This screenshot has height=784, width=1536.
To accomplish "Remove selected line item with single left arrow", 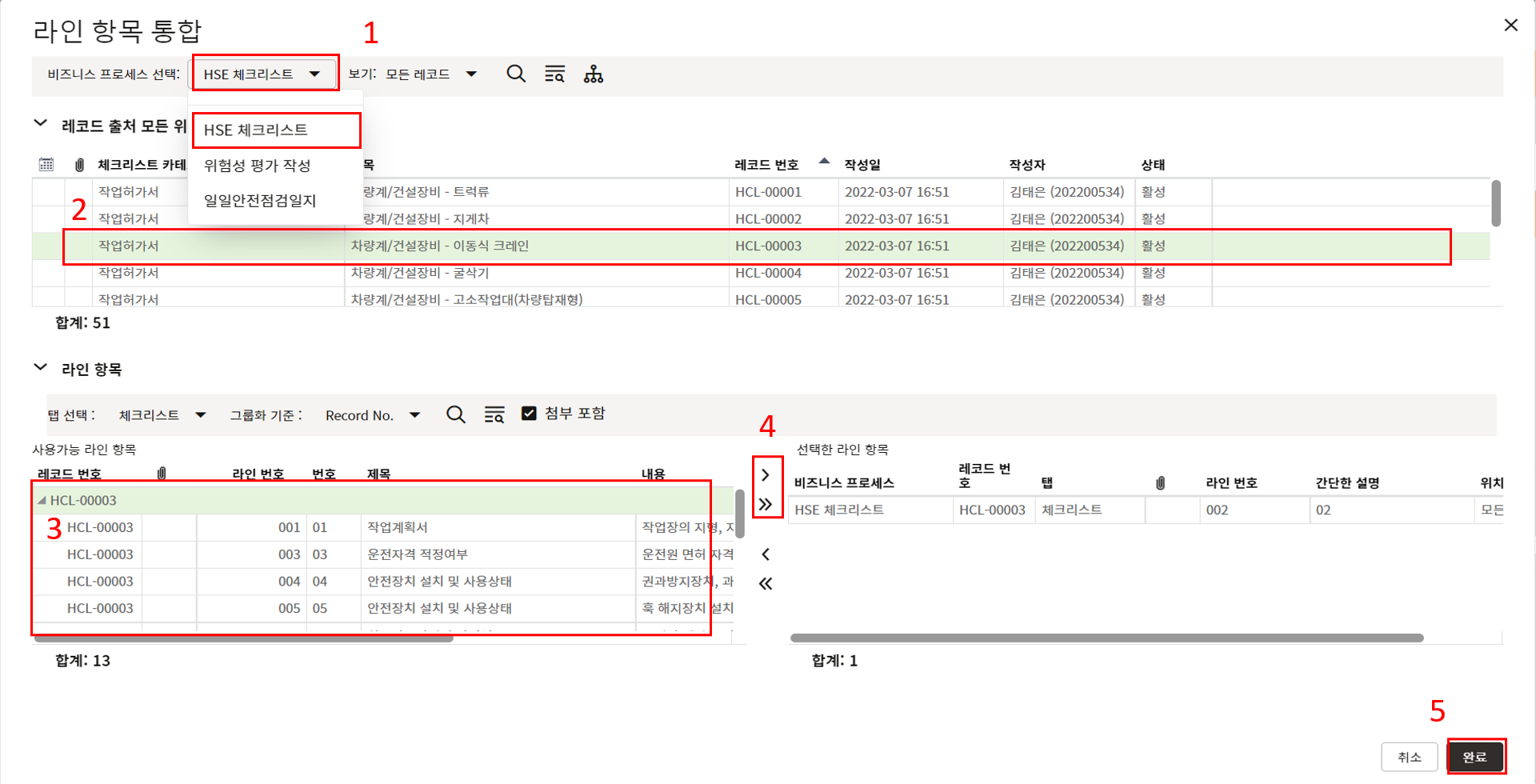I will [766, 554].
